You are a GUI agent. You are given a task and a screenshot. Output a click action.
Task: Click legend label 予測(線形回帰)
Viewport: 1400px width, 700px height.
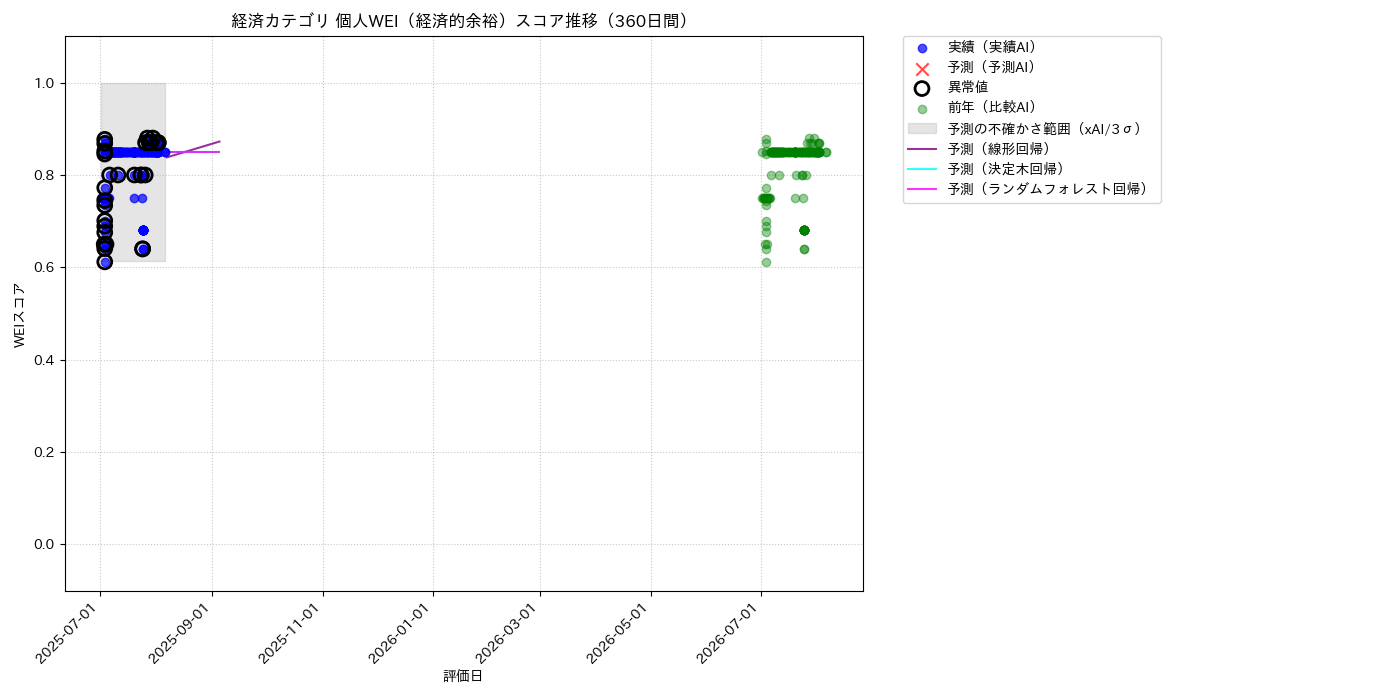[999, 148]
